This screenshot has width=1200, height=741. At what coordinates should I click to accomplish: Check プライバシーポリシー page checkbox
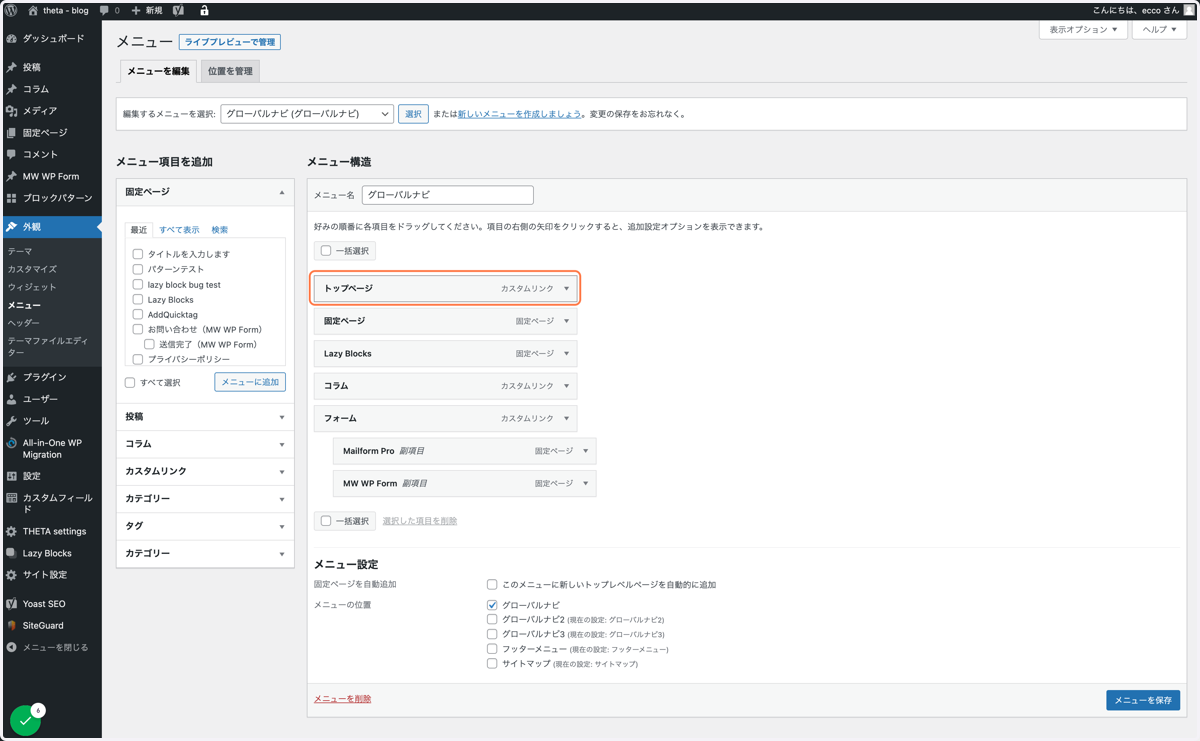click(138, 359)
